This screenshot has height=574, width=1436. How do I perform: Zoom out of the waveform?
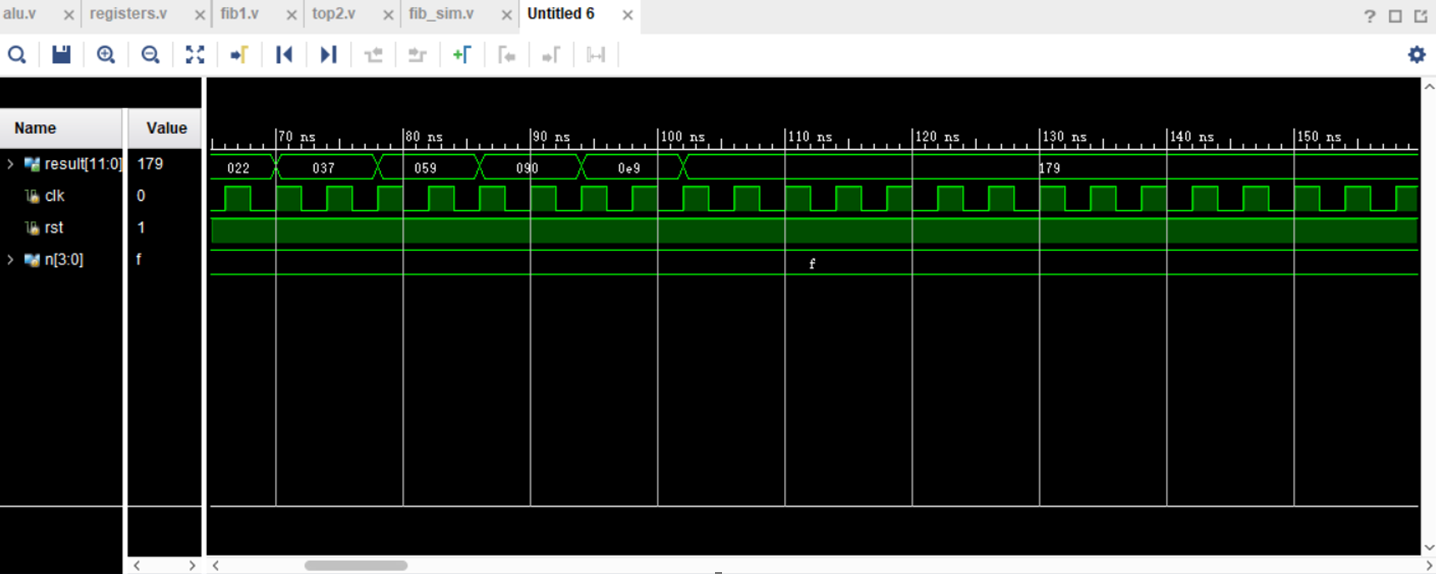[x=150, y=55]
